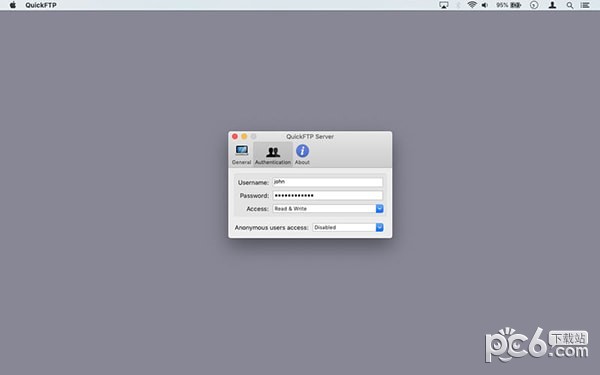Open the user account menu icon
This screenshot has width=600, height=375.
[x=552, y=5]
